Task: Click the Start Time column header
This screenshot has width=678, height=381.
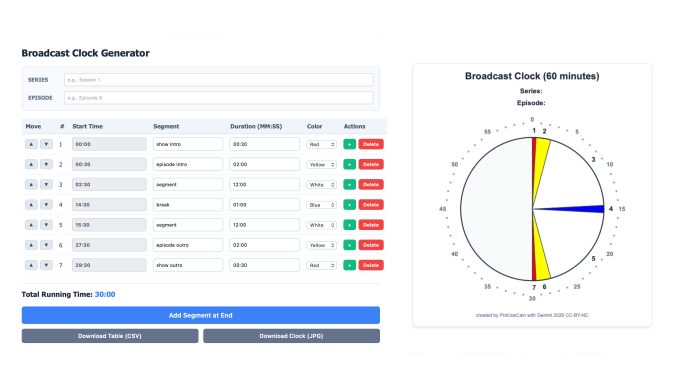Action: coord(87,126)
